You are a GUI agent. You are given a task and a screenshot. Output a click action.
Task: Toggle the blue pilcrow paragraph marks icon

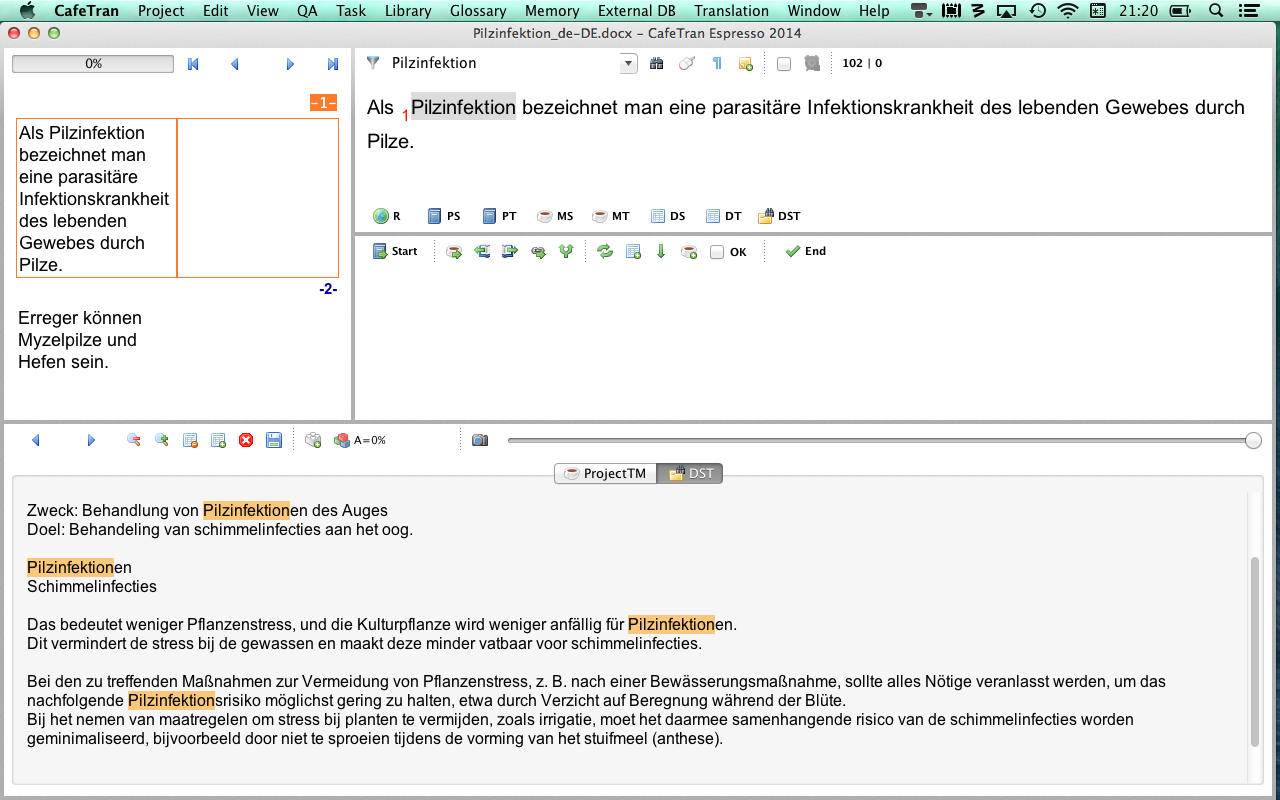[717, 63]
